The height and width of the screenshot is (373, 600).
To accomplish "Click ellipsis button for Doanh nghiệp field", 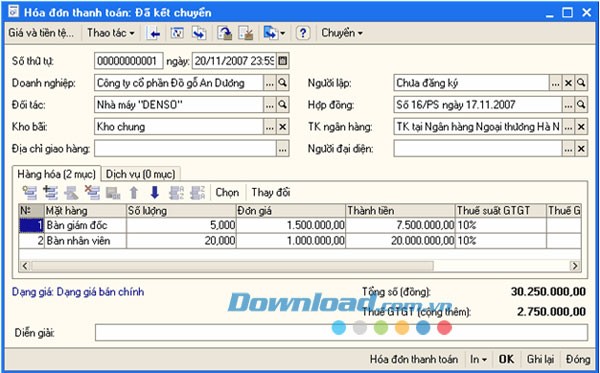I will [x=270, y=83].
